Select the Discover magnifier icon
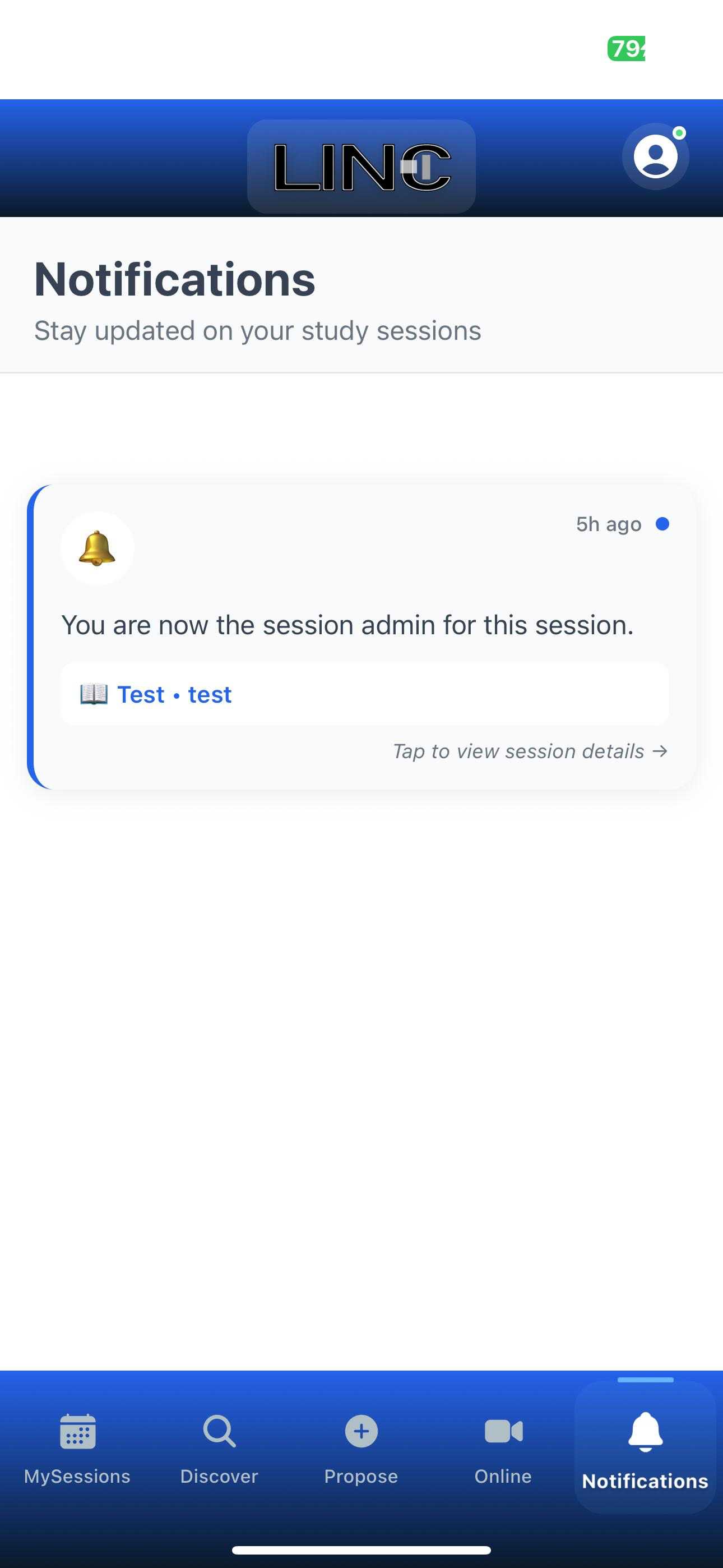 pyautogui.click(x=219, y=1431)
